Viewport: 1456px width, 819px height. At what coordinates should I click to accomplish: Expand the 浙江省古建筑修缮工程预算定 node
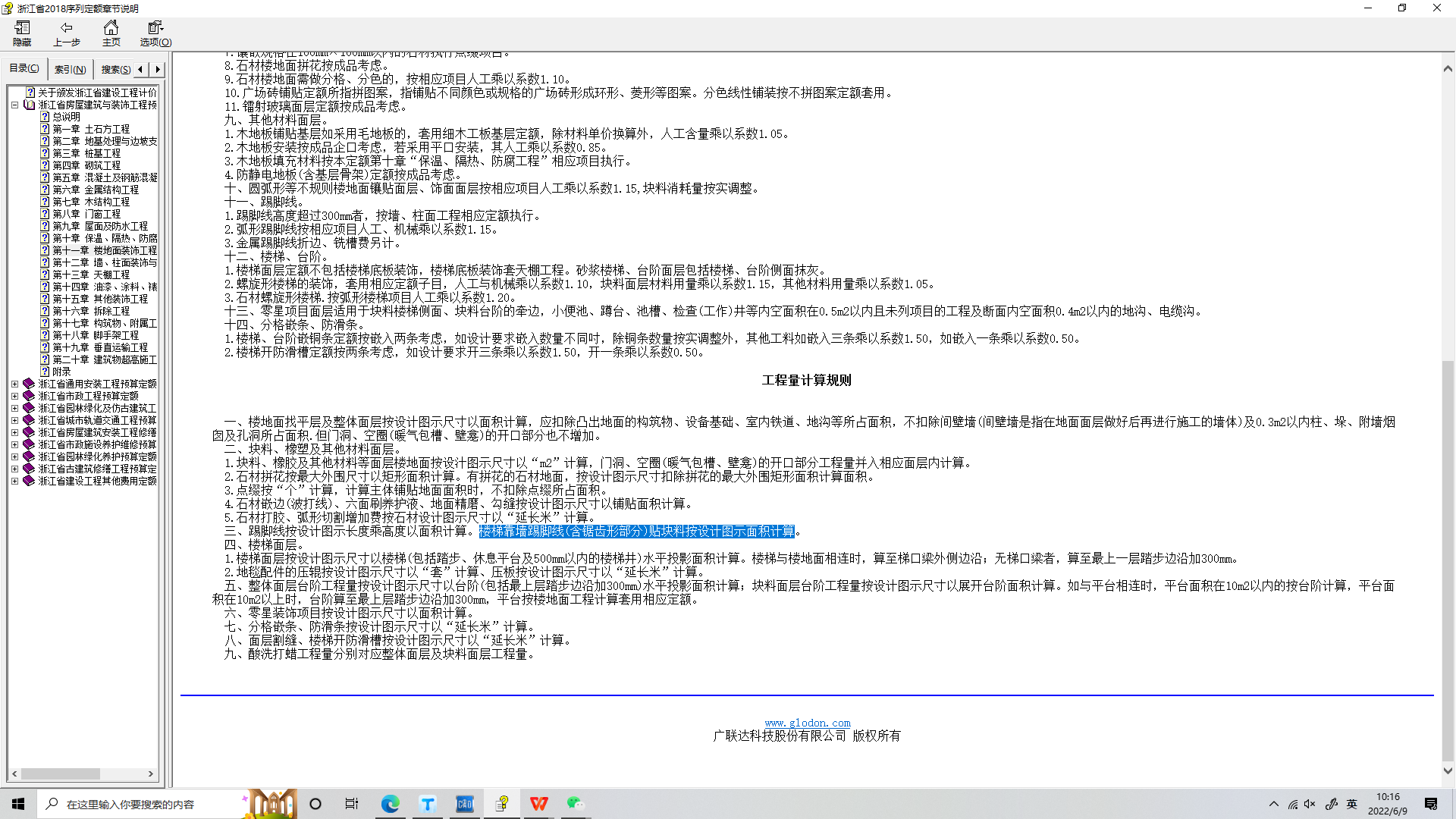tap(14, 469)
